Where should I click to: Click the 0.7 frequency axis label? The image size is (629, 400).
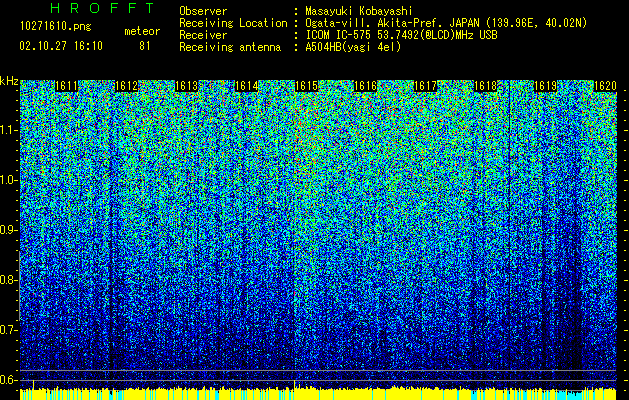8,330
